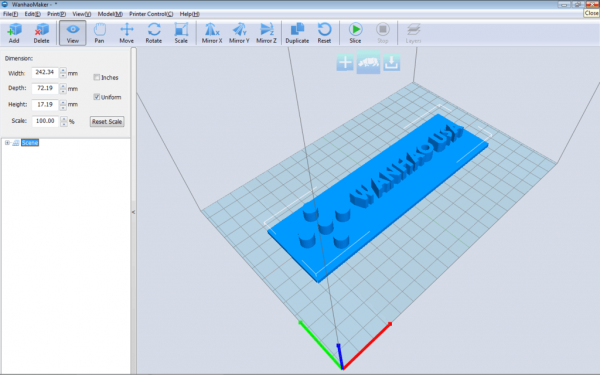Open the Model menu
Viewport: 600px width, 375px height.
pyautogui.click(x=110, y=14)
